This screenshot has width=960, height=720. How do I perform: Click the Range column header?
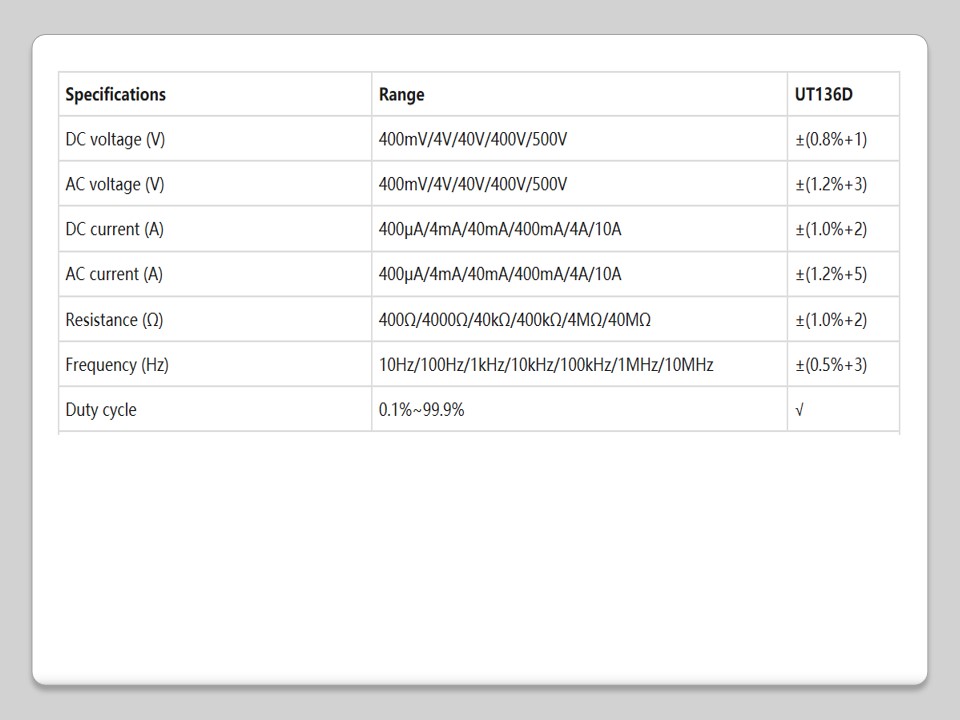click(x=401, y=95)
